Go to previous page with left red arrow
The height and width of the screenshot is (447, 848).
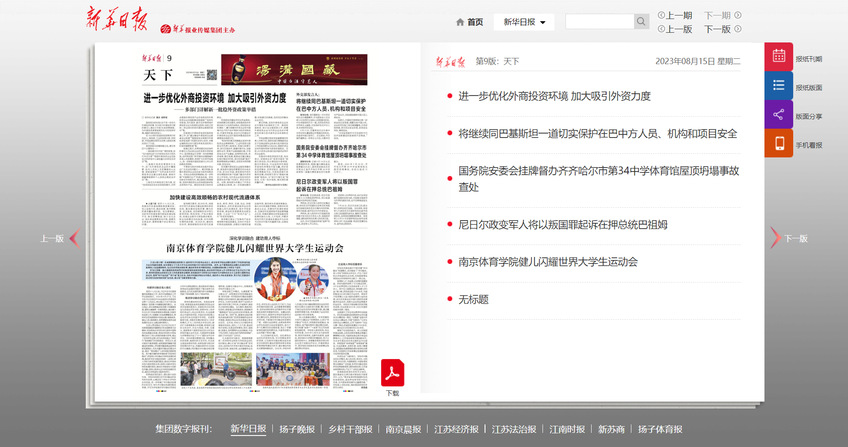click(x=73, y=238)
